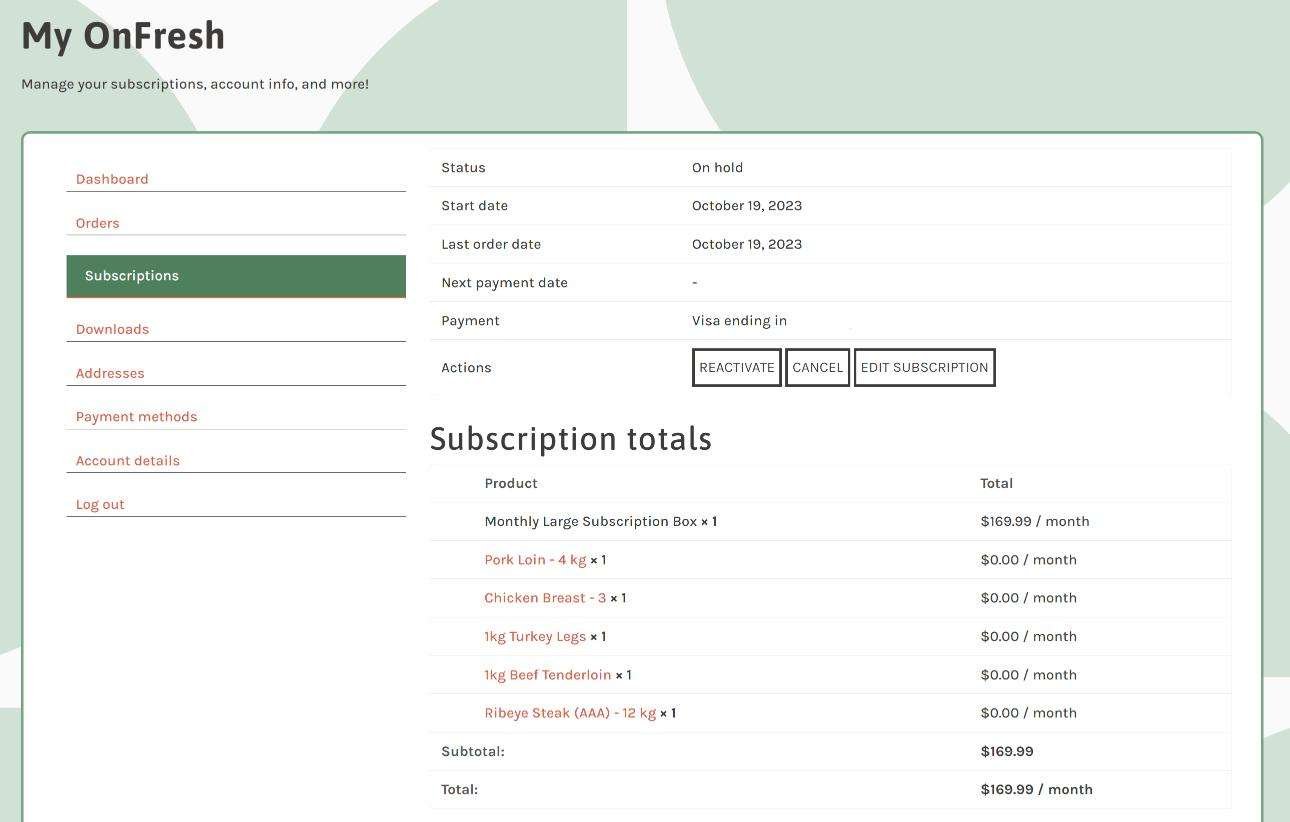View Account details from the sidebar

pyautogui.click(x=128, y=461)
